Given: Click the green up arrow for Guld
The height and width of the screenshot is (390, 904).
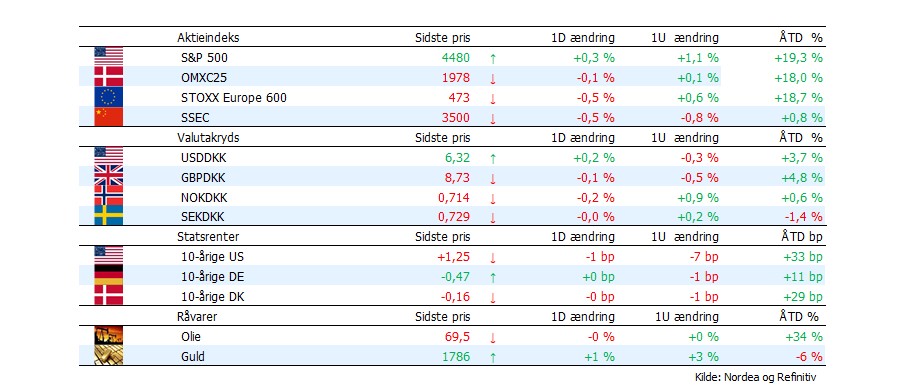Looking at the screenshot, I should point(492,357).
